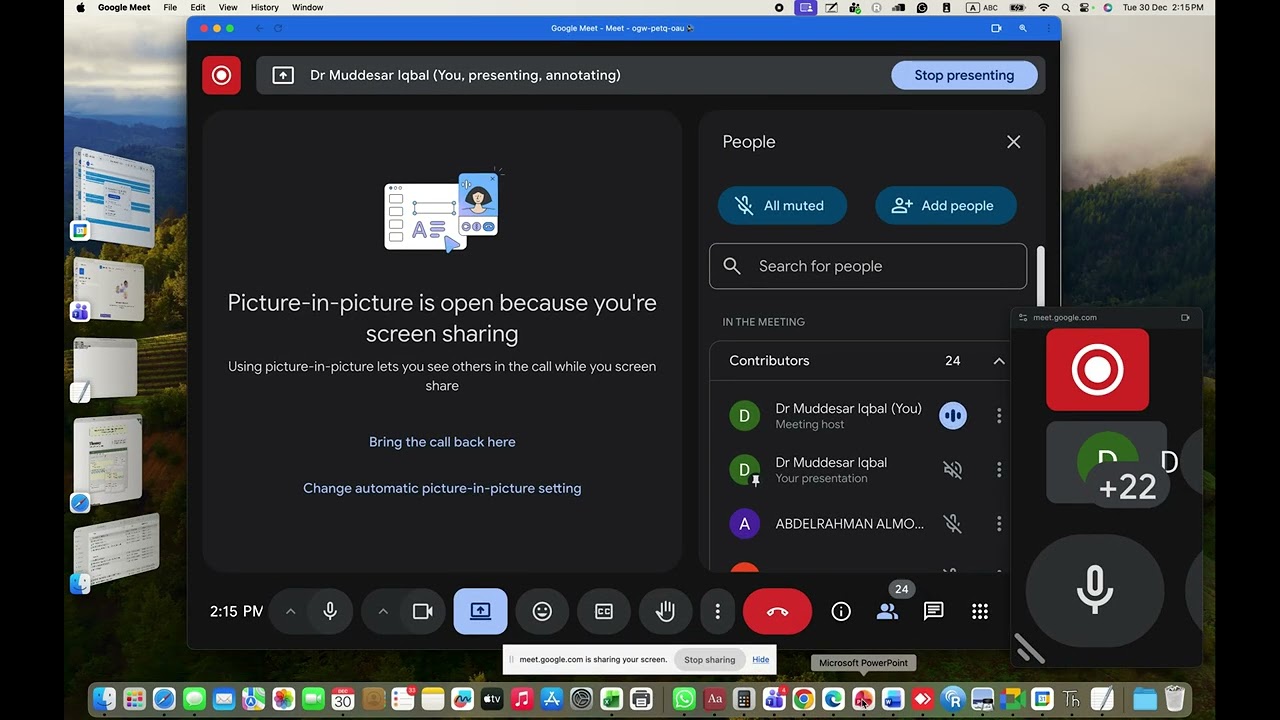This screenshot has height=720, width=1280.
Task: Click the red recording indicator icon in Meet
Action: [x=221, y=75]
